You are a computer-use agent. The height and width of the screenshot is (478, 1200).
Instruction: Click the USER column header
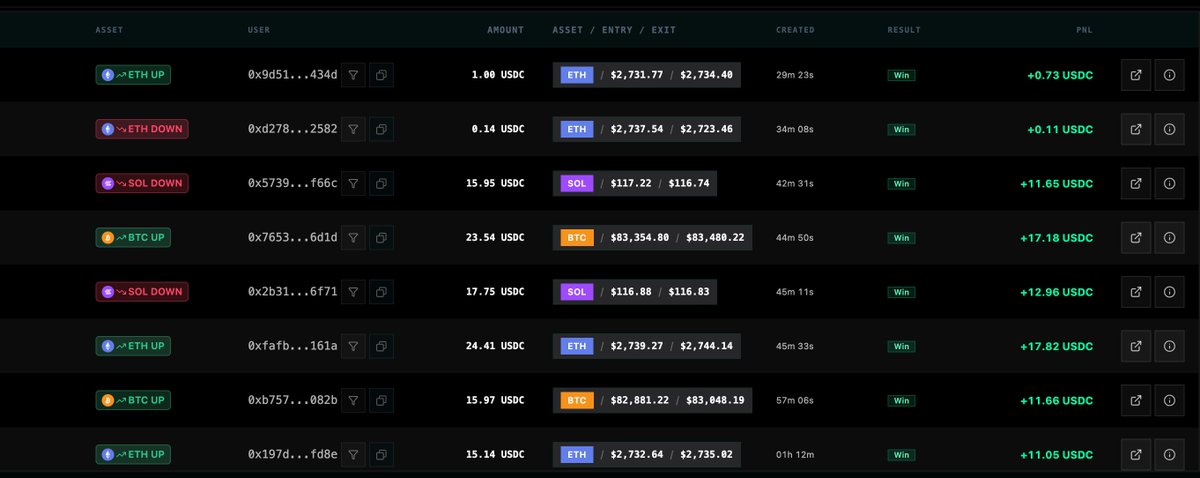pyautogui.click(x=258, y=30)
